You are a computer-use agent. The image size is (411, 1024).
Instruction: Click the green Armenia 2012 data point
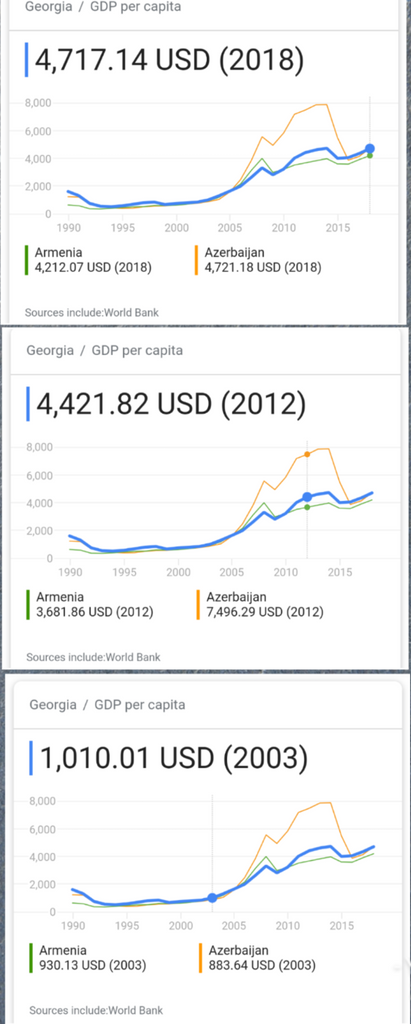click(307, 507)
